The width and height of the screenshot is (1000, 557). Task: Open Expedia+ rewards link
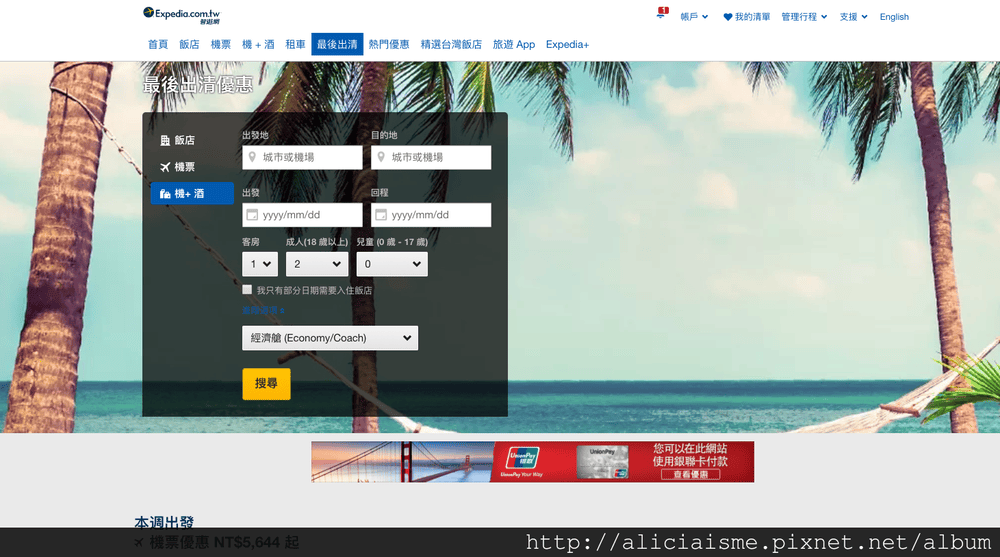568,45
